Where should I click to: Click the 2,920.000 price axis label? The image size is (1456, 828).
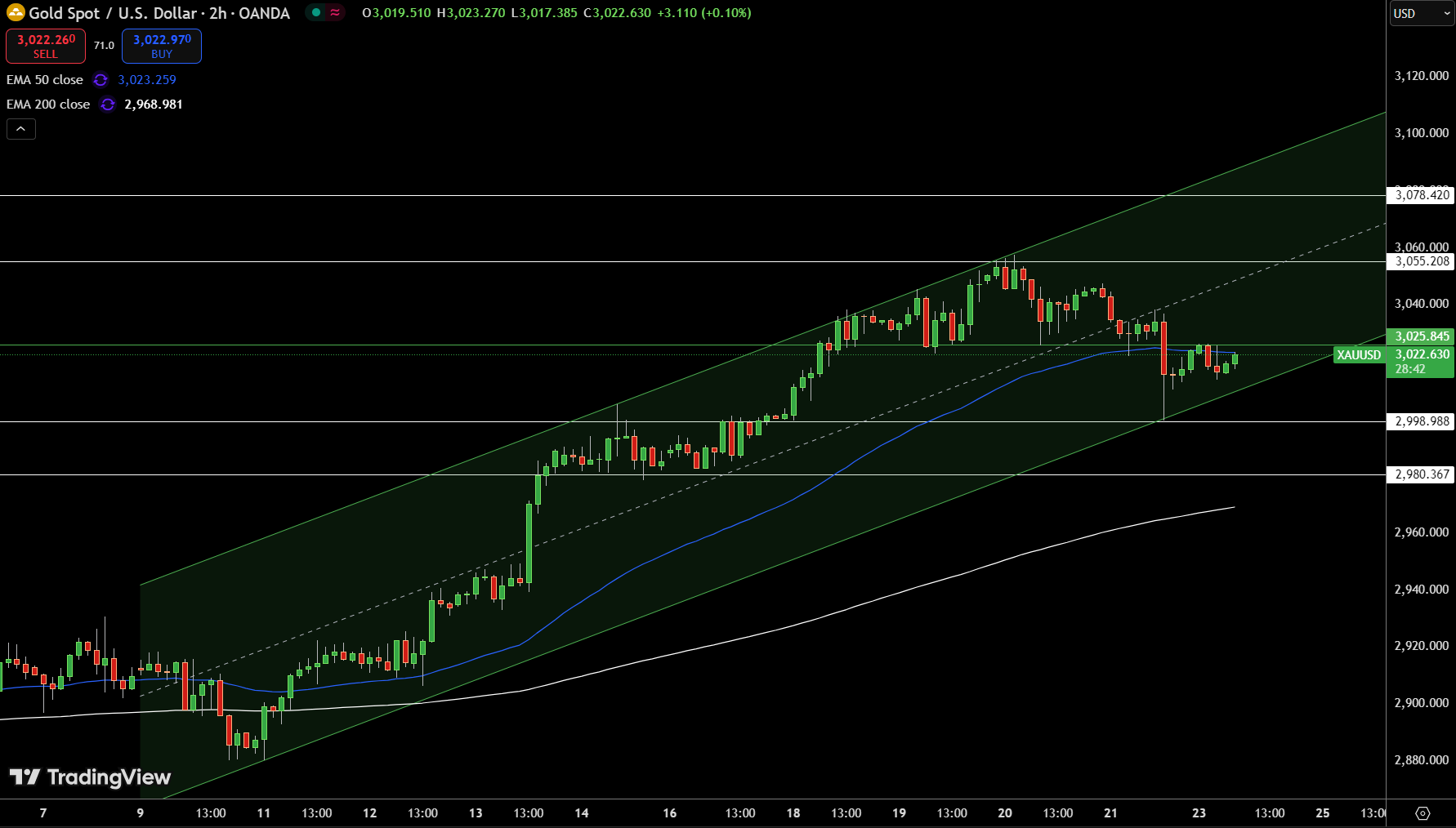pyautogui.click(x=1421, y=646)
